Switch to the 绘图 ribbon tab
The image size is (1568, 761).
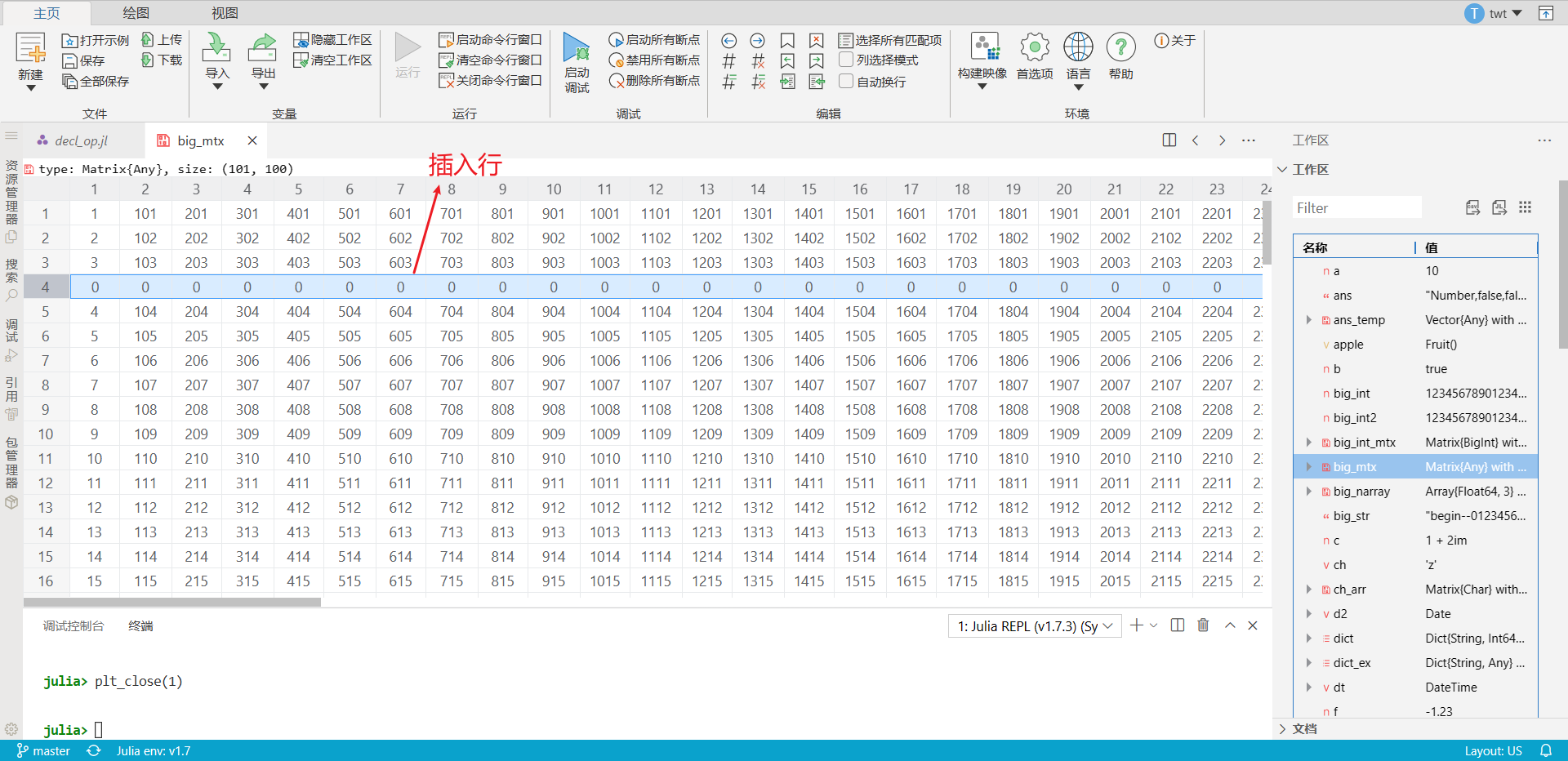(x=136, y=13)
